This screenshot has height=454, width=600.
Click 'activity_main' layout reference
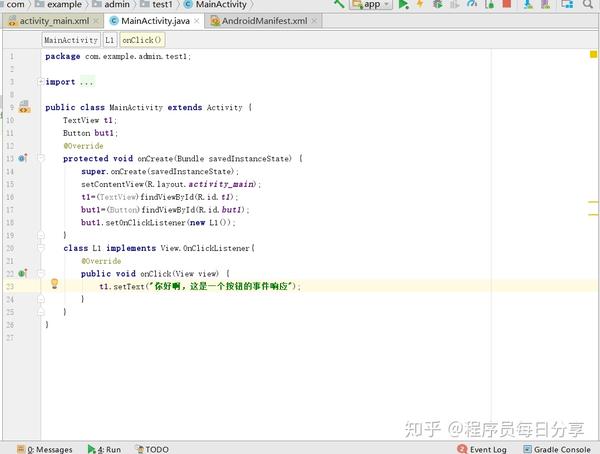pos(221,184)
